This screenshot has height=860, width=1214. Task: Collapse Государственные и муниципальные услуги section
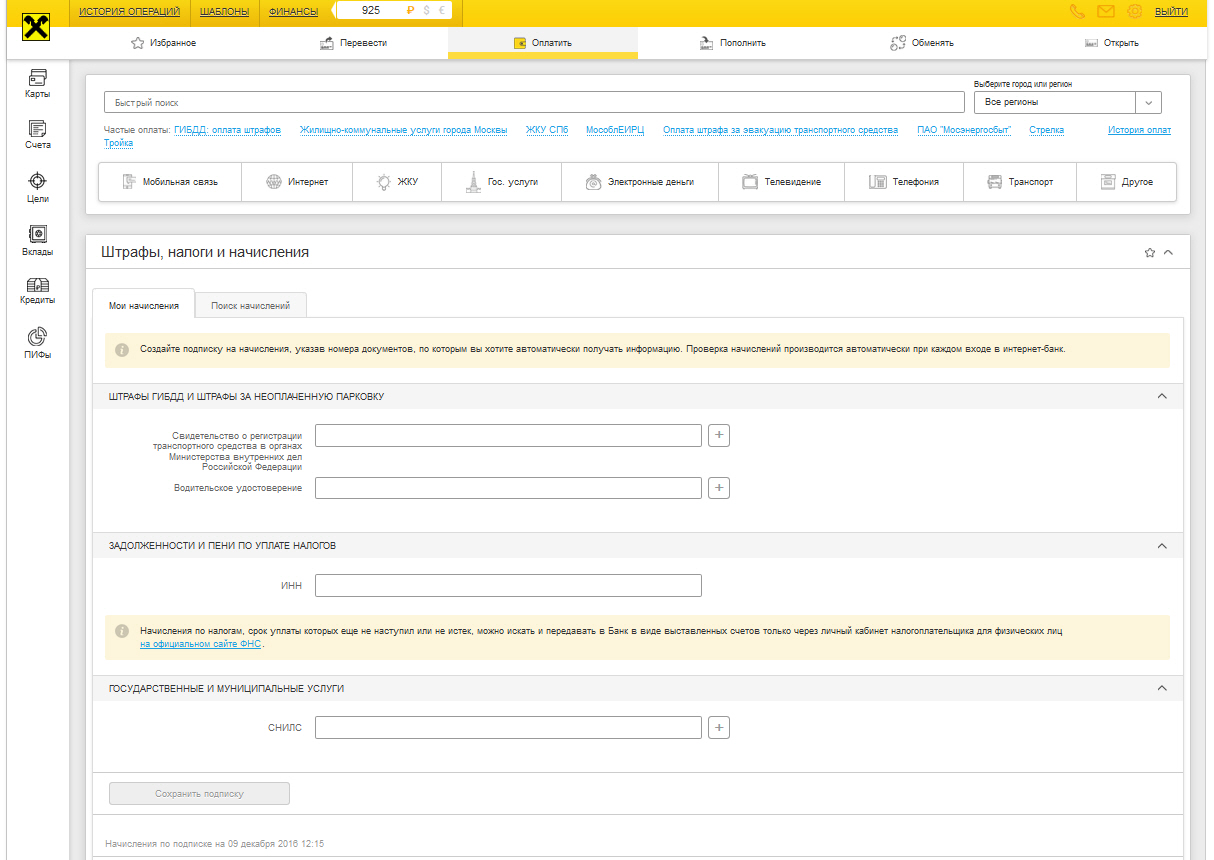[1162, 688]
